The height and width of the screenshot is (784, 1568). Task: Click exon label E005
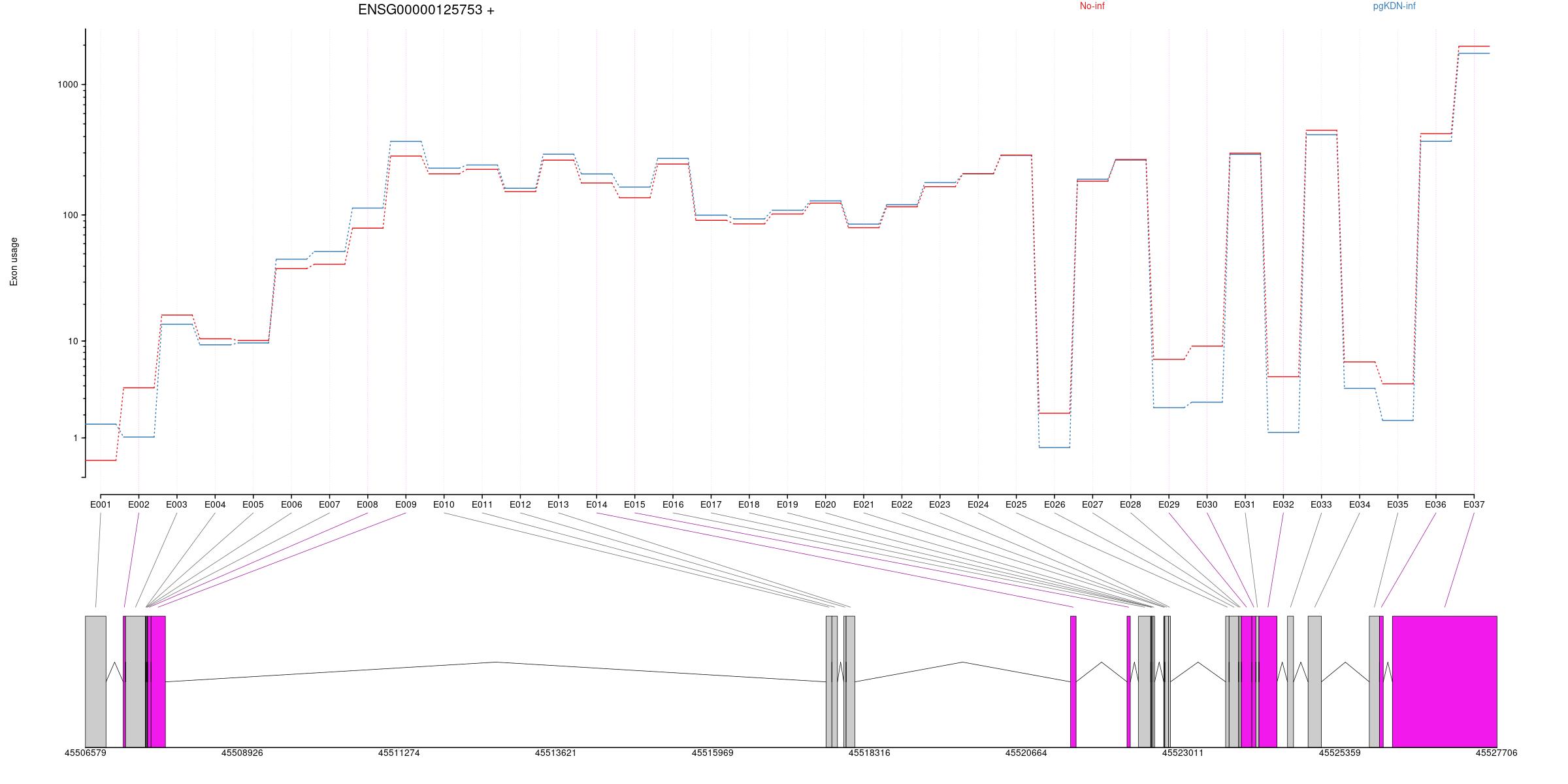253,504
